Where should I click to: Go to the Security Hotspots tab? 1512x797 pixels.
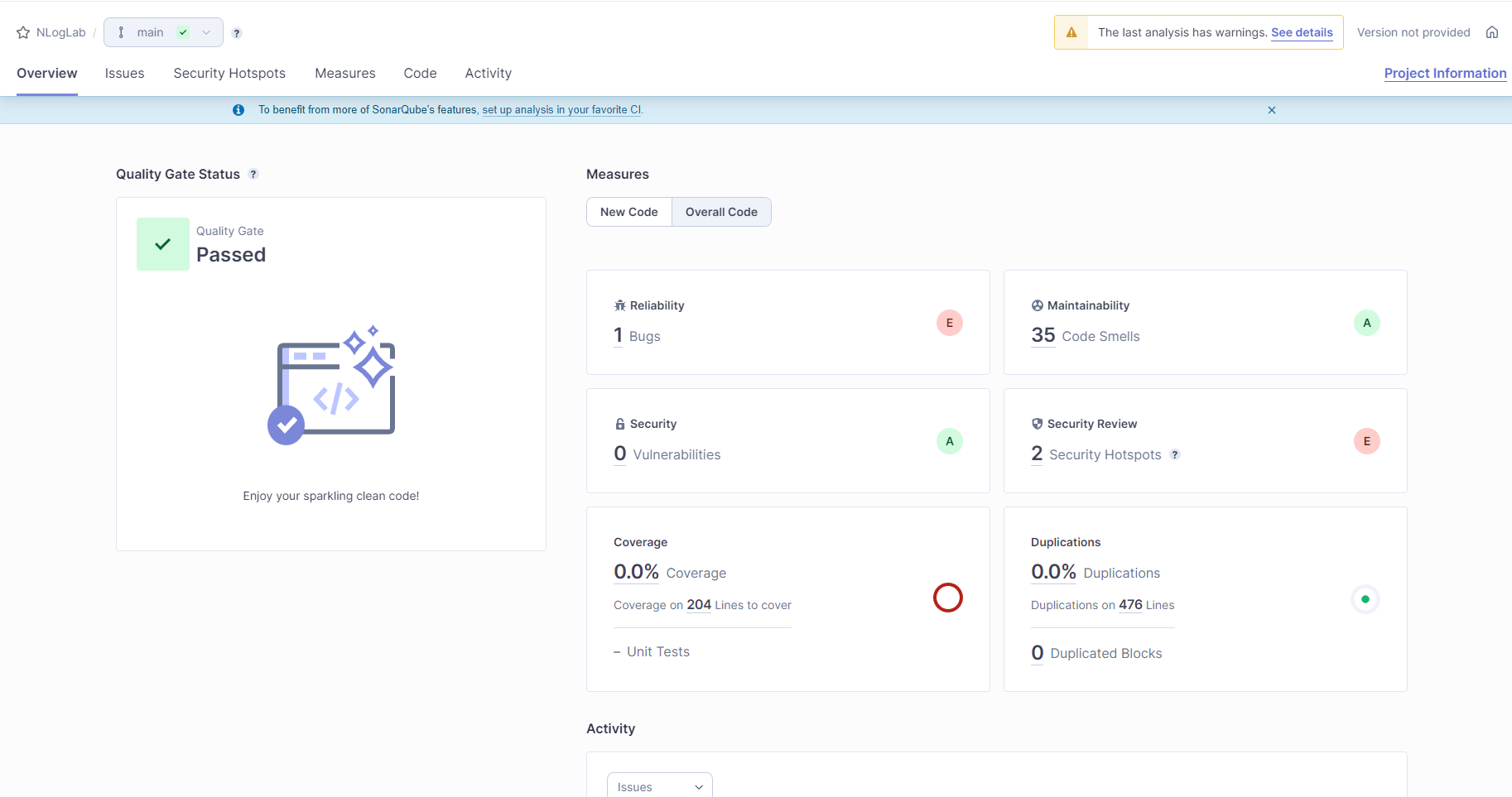pyautogui.click(x=229, y=74)
